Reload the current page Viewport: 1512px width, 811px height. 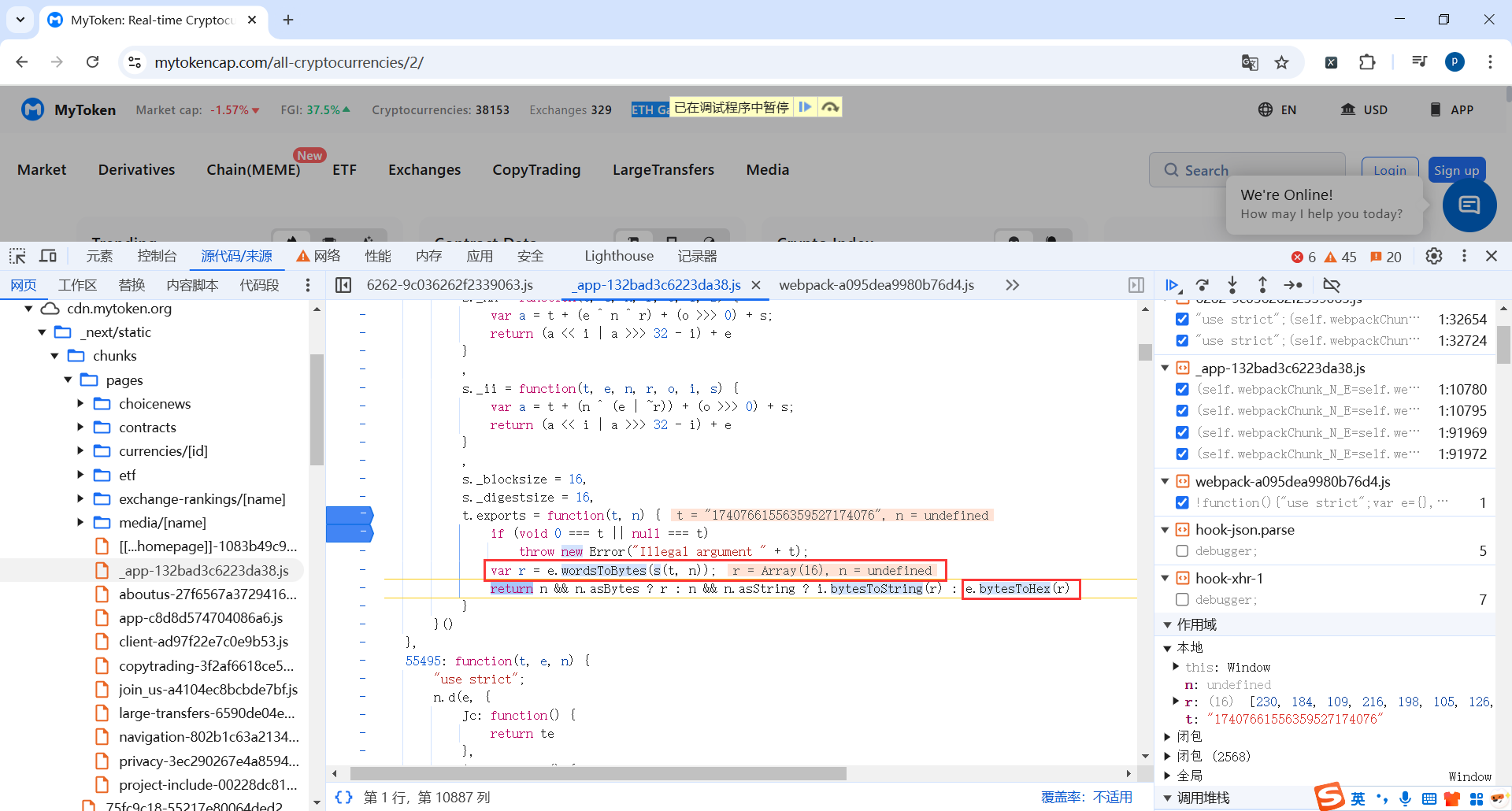(92, 62)
